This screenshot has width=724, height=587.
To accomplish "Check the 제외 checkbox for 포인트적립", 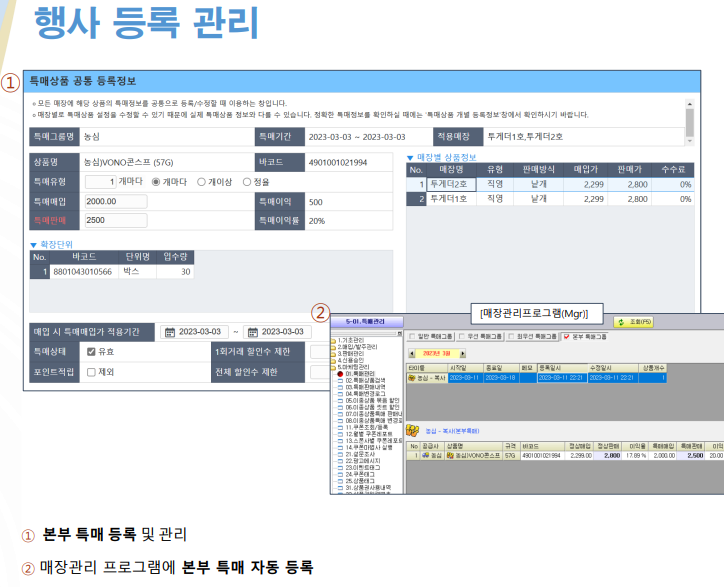I will 91,372.
